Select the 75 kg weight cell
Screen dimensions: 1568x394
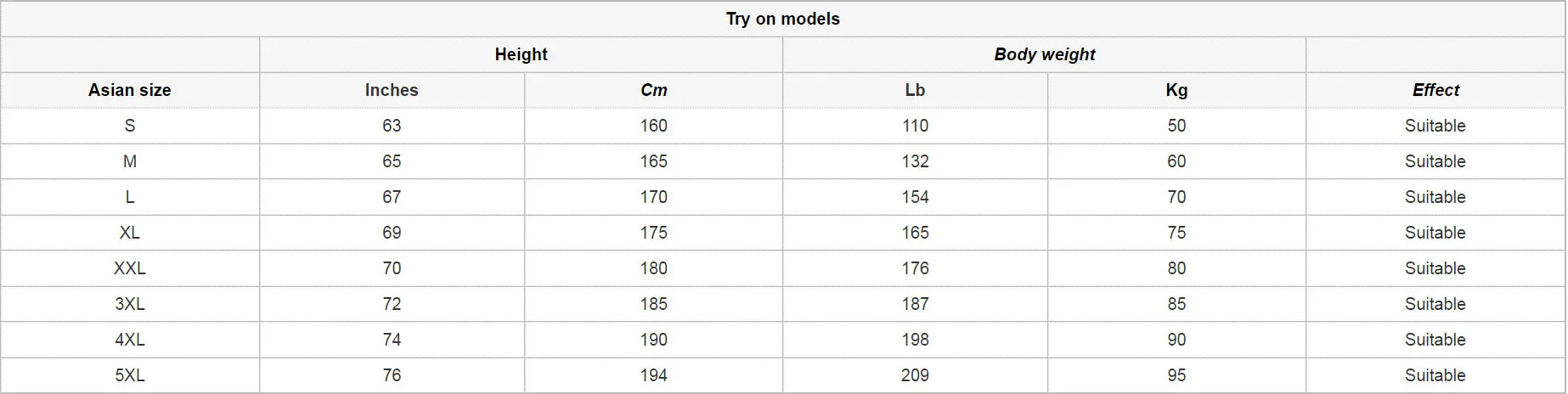pos(1176,233)
